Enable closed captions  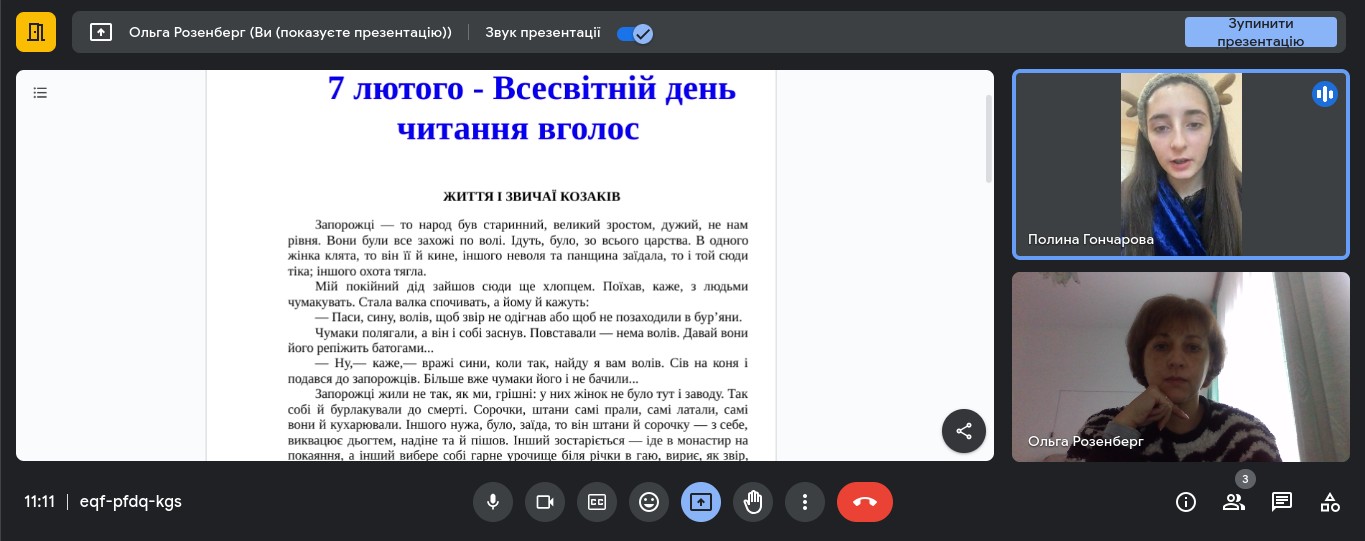tap(597, 502)
